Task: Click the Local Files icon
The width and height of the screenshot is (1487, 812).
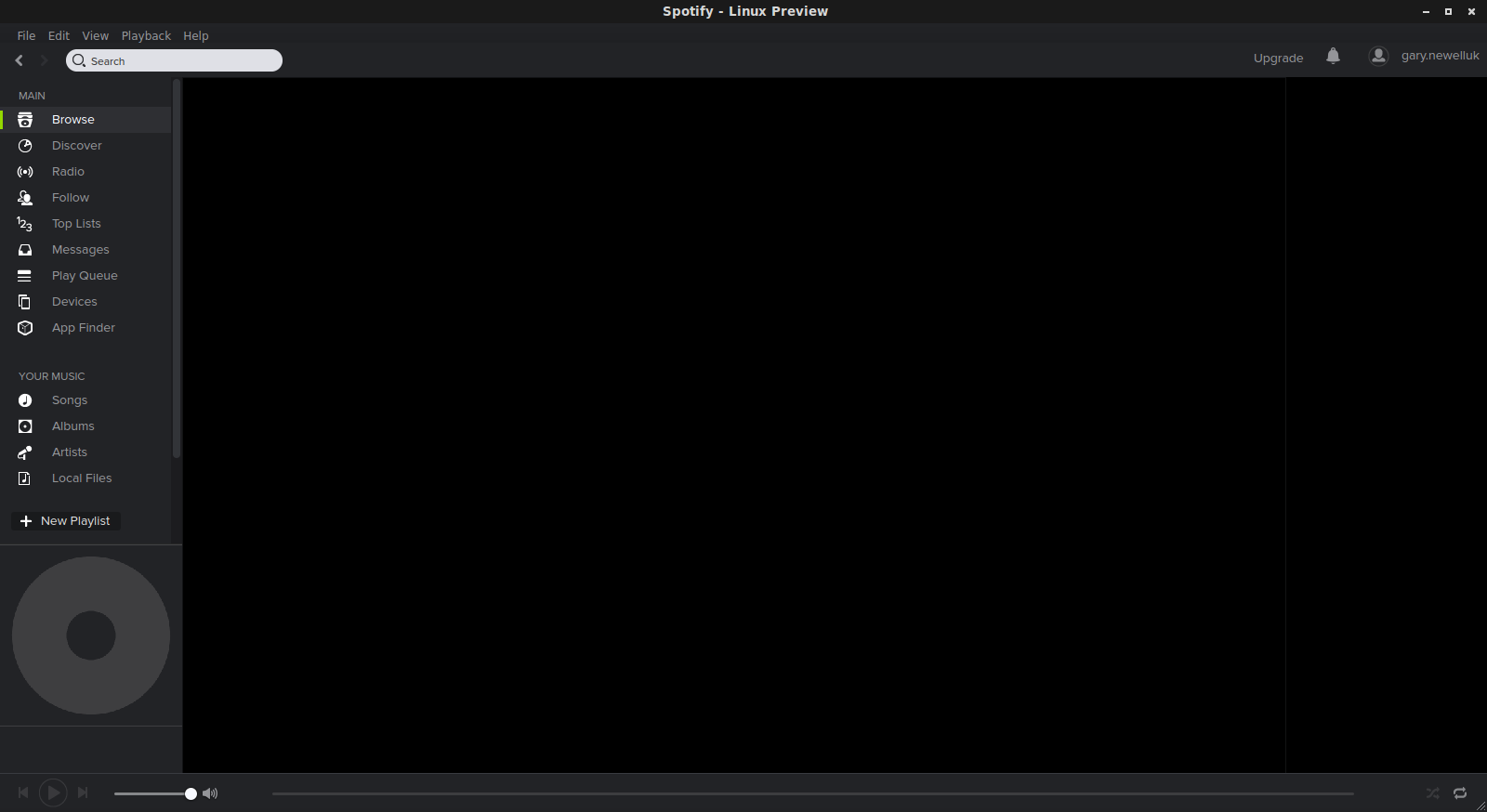Action: coord(25,478)
